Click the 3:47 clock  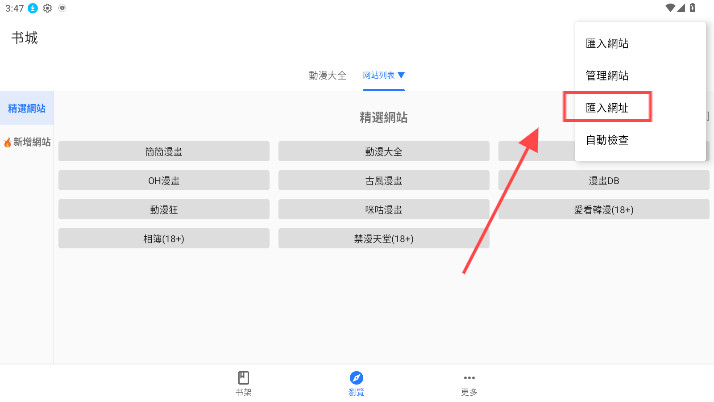[14, 8]
